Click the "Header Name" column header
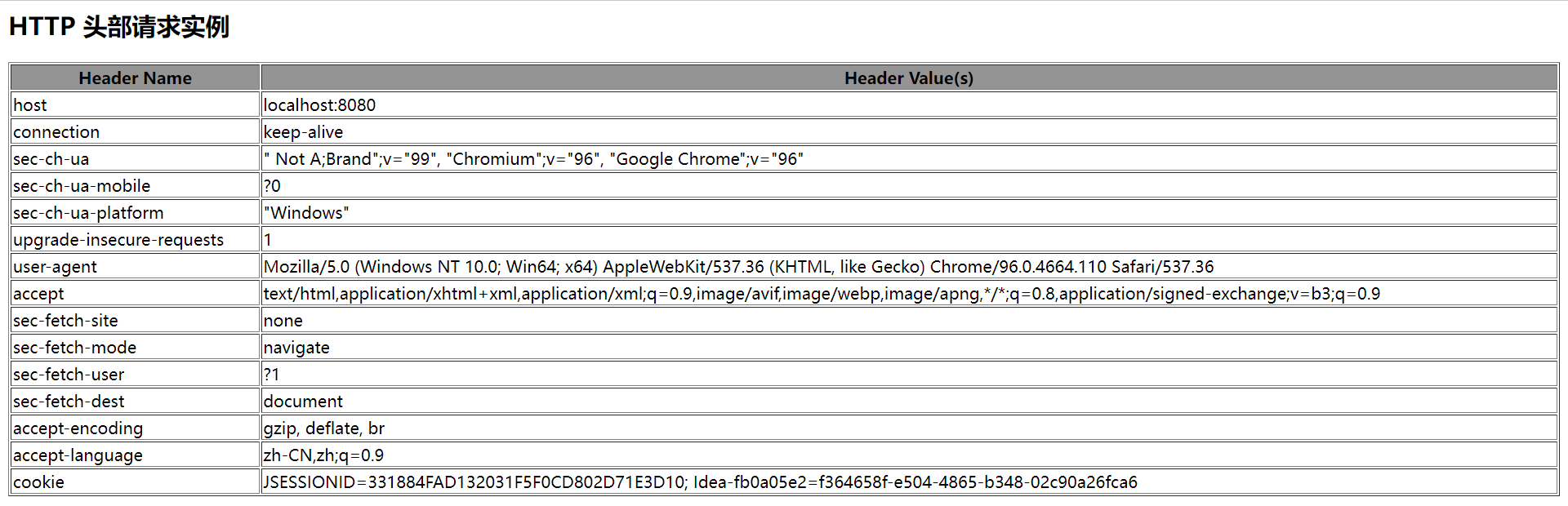Screen dimensions: 1568x506 click(x=135, y=78)
